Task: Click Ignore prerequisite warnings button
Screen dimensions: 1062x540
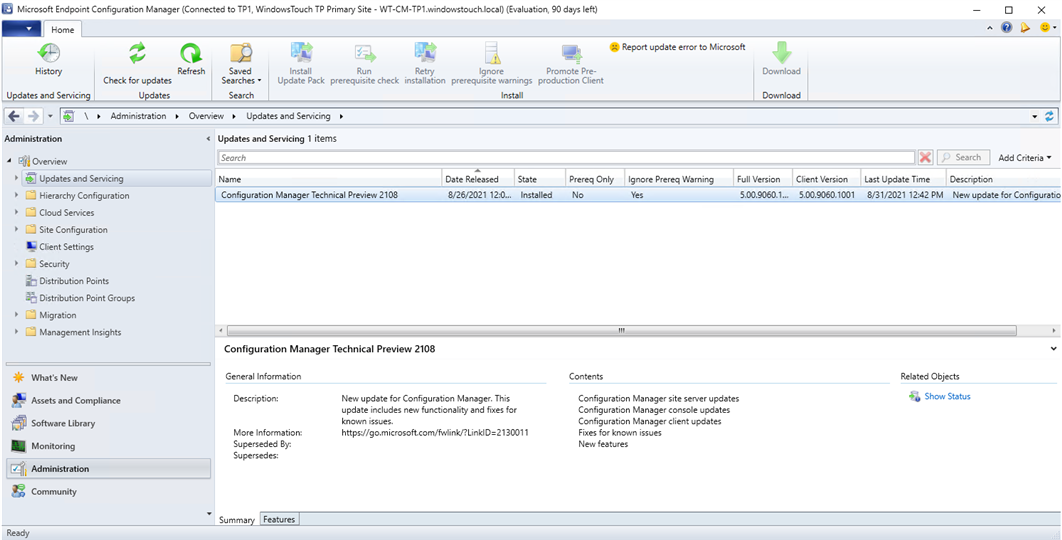Action: point(491,64)
